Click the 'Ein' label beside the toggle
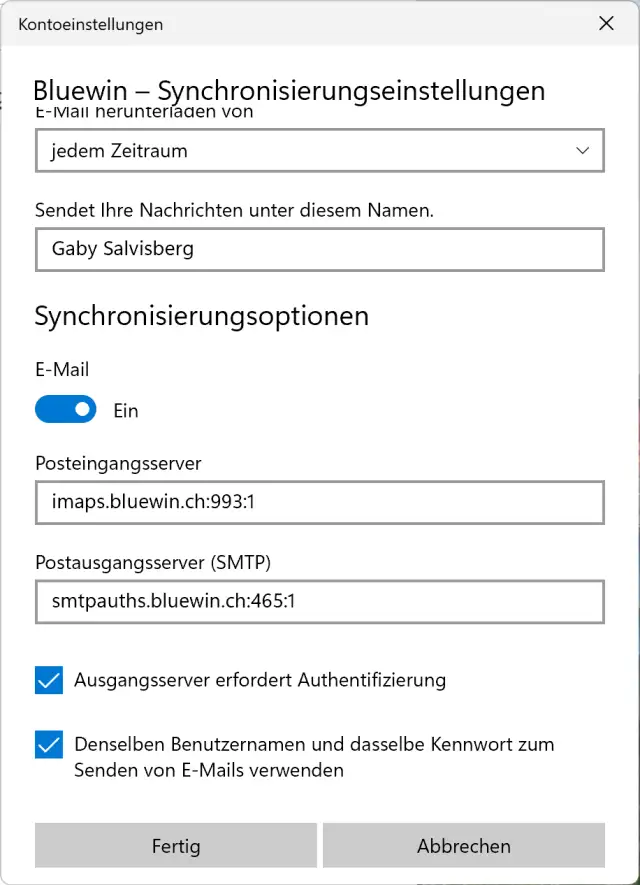This screenshot has width=640, height=885. [126, 411]
